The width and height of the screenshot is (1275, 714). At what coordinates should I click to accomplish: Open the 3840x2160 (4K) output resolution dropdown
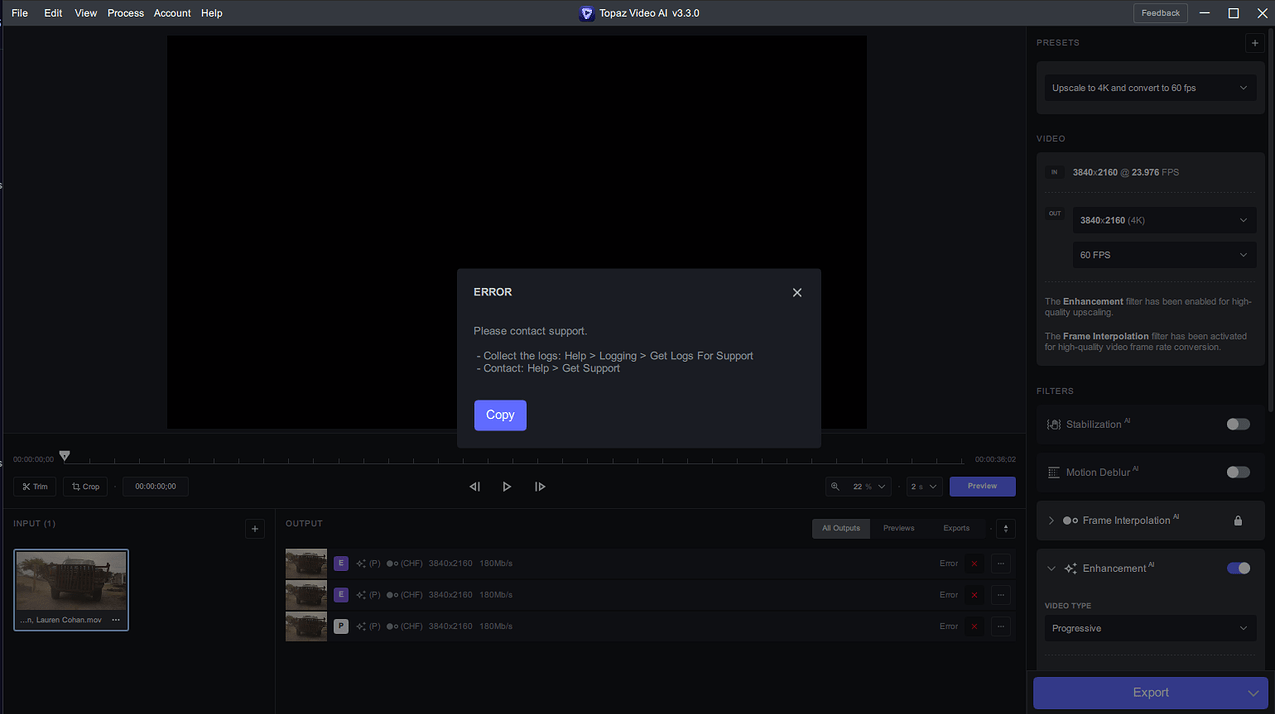click(x=1164, y=220)
